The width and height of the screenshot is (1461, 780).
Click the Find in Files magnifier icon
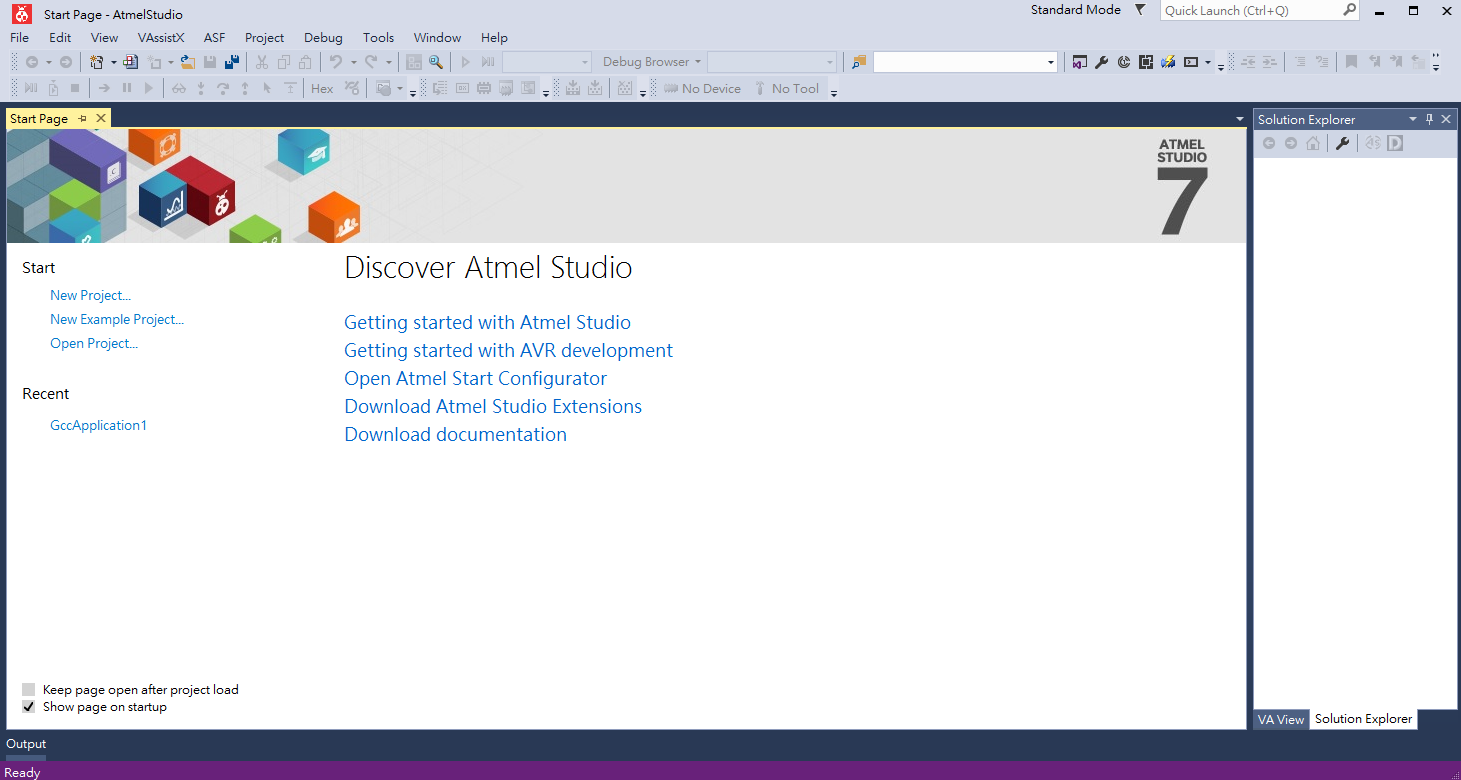coord(436,62)
